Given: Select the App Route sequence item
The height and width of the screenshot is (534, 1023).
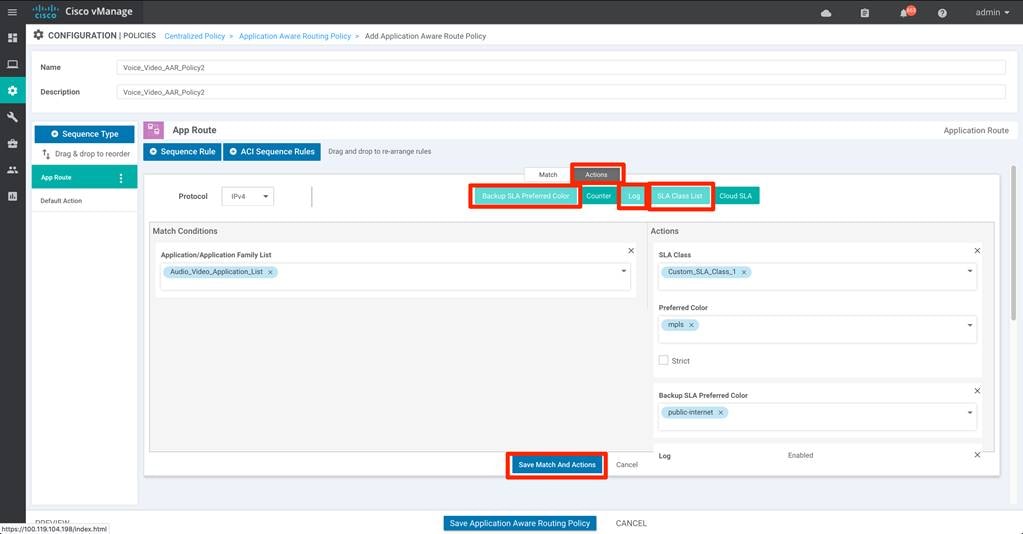Looking at the screenshot, I should pyautogui.click(x=84, y=177).
